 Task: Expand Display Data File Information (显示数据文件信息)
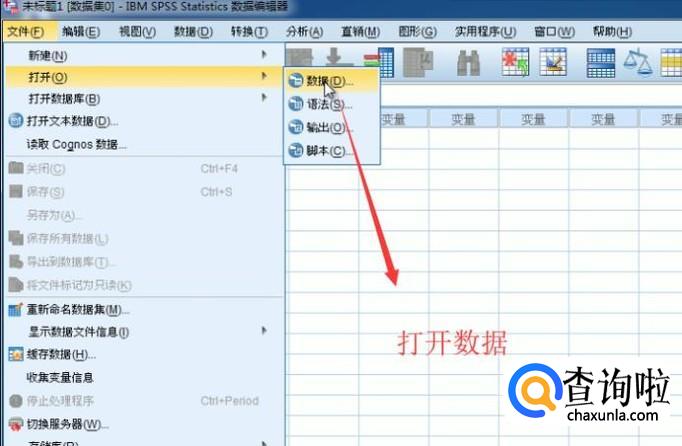pos(144,332)
